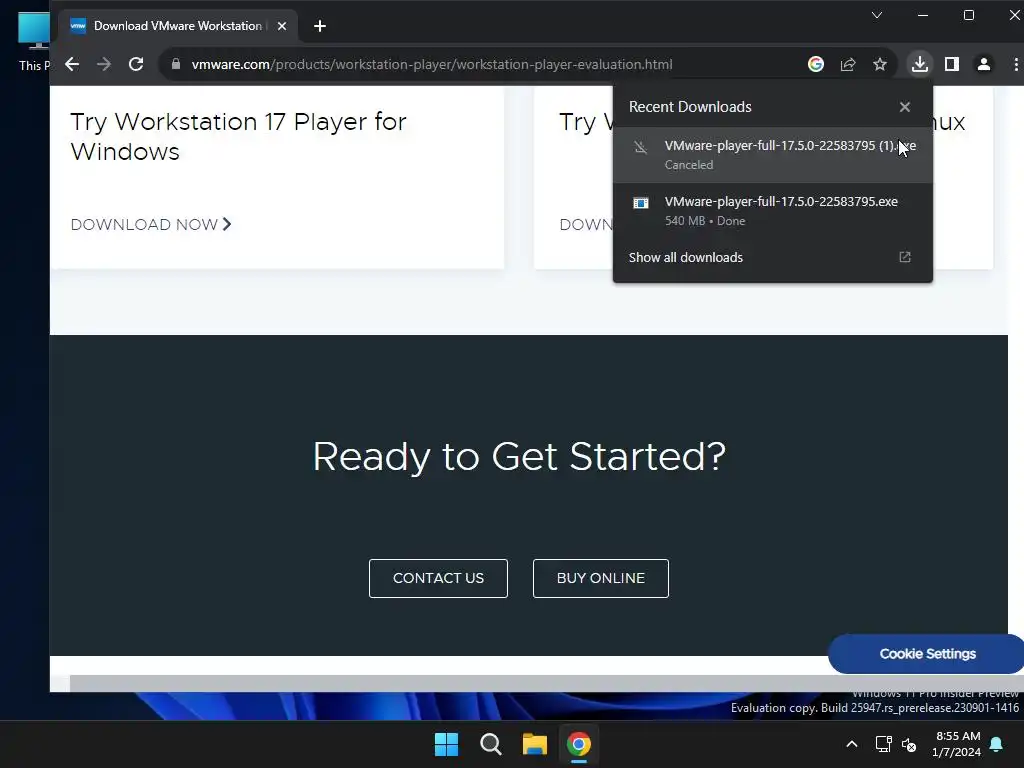This screenshot has width=1024, height=768.
Task: Click the browser forward arrow
Action: [104, 64]
